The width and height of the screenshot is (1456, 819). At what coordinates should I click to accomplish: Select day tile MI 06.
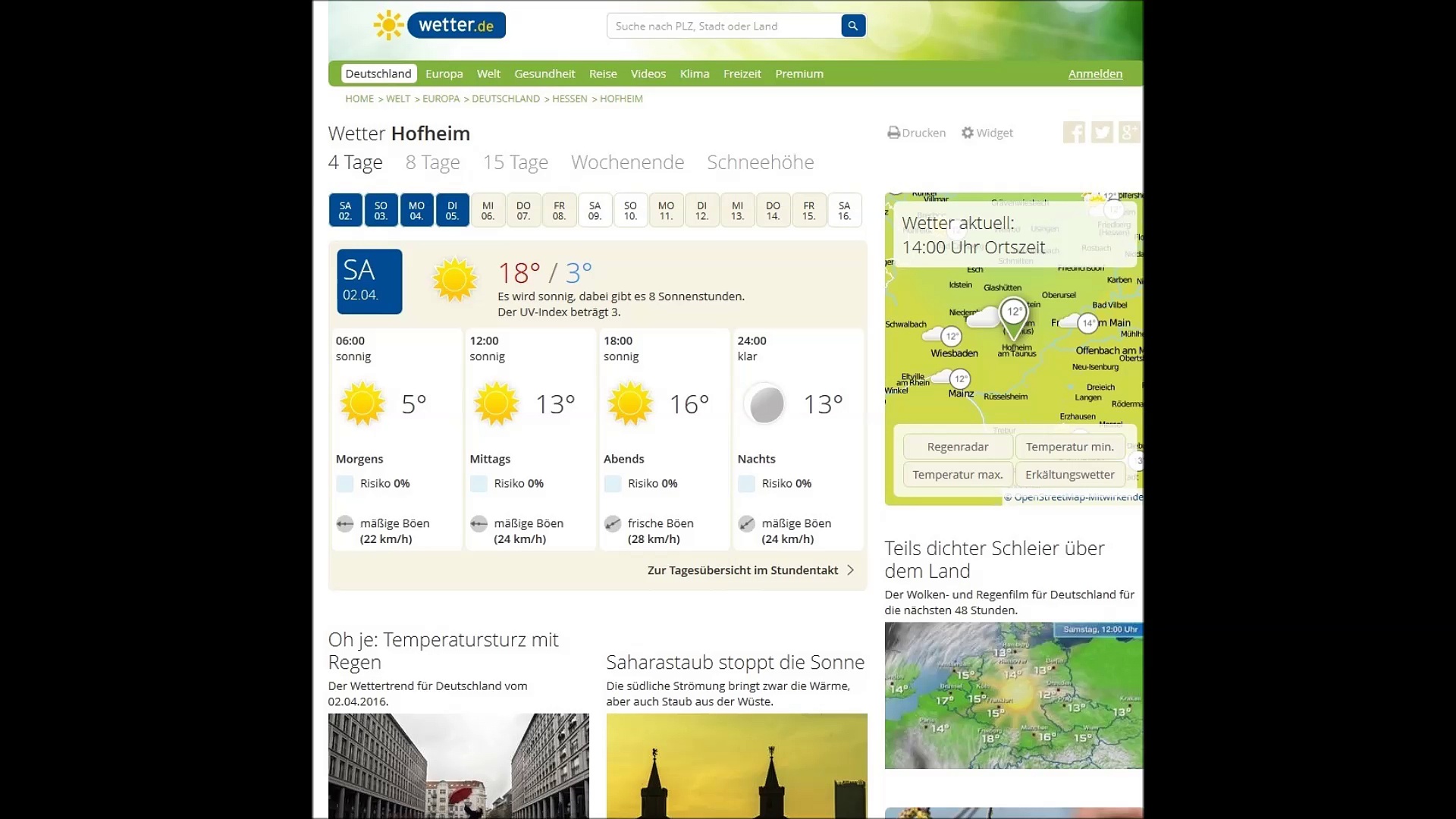click(x=488, y=211)
